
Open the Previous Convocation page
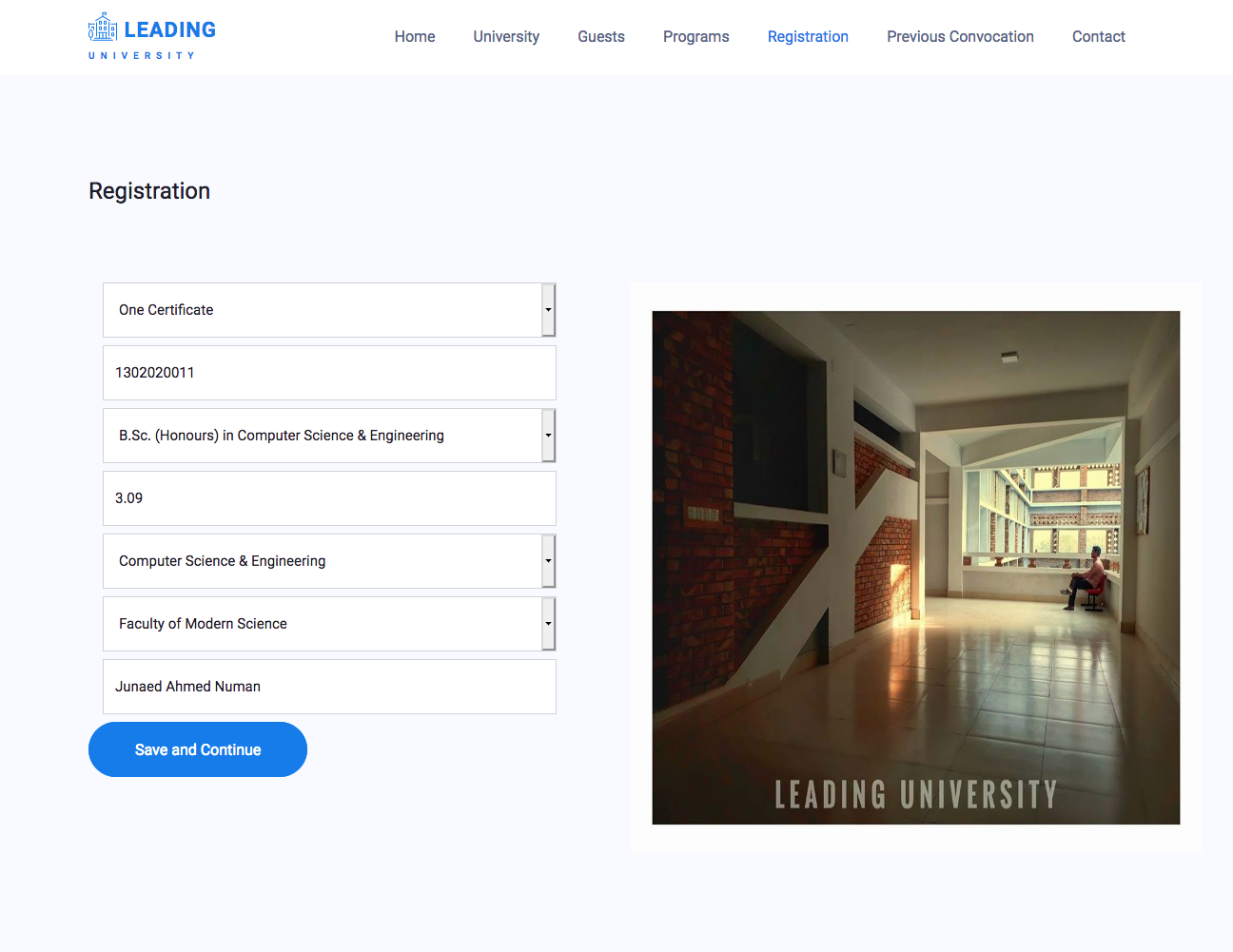(960, 36)
